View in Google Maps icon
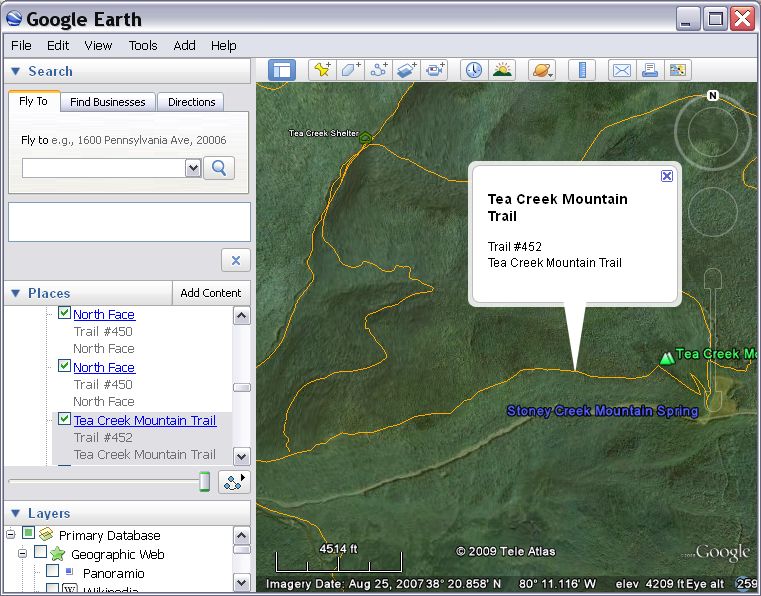This screenshot has height=596, width=761. [x=678, y=70]
